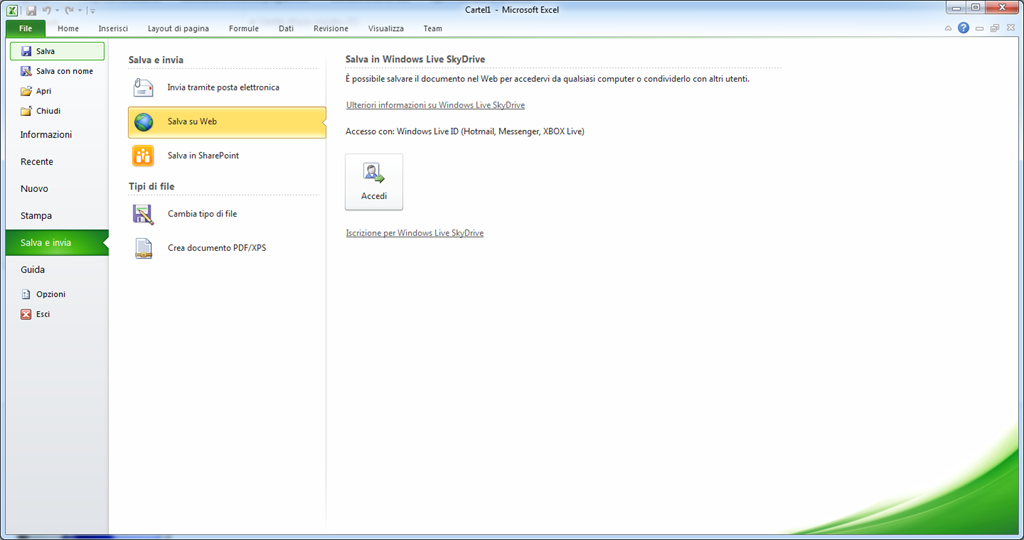The width and height of the screenshot is (1024, 540).
Task: Click the Excel logo icon in title bar
Action: [12, 10]
